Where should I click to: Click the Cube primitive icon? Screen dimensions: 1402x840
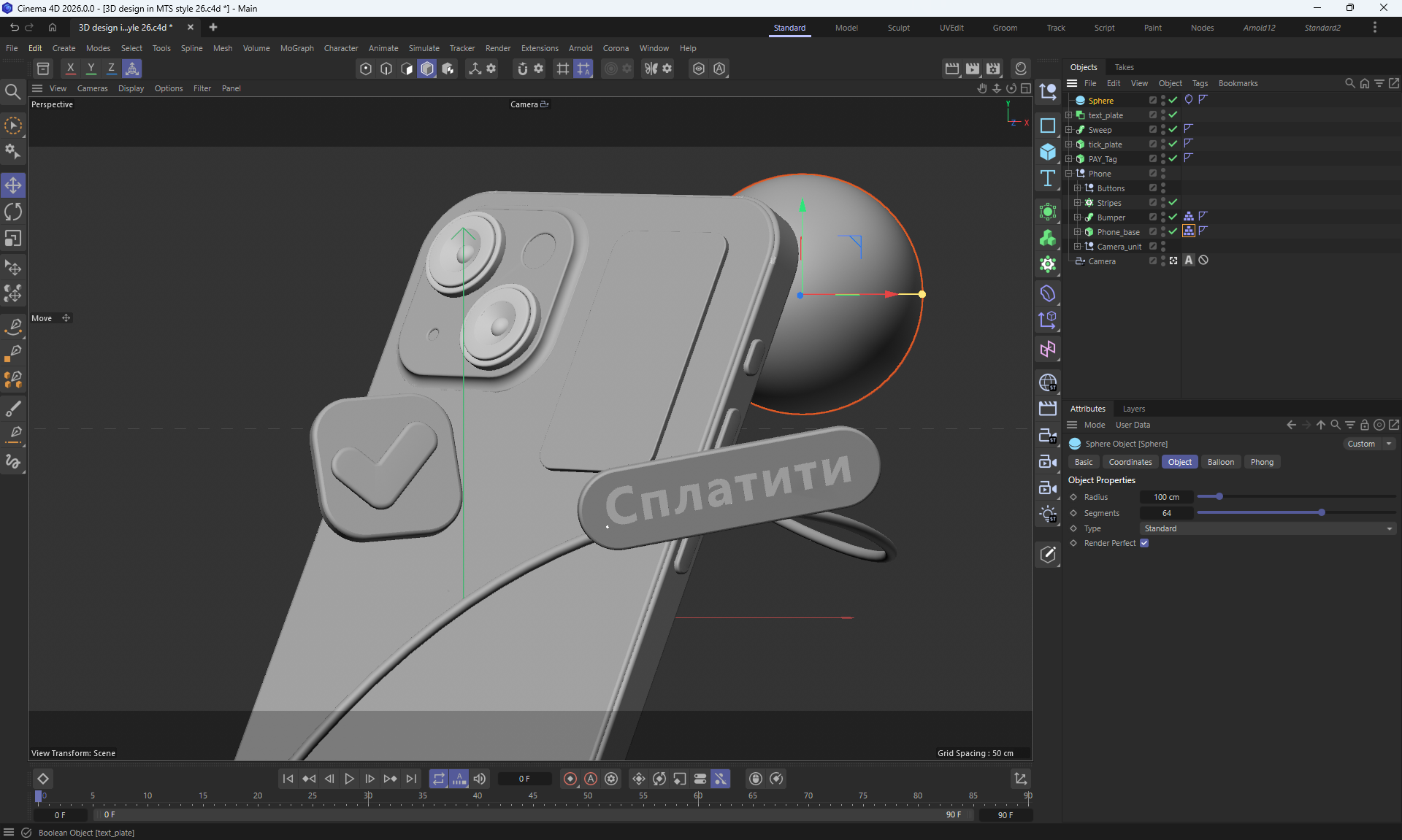click(x=1048, y=152)
